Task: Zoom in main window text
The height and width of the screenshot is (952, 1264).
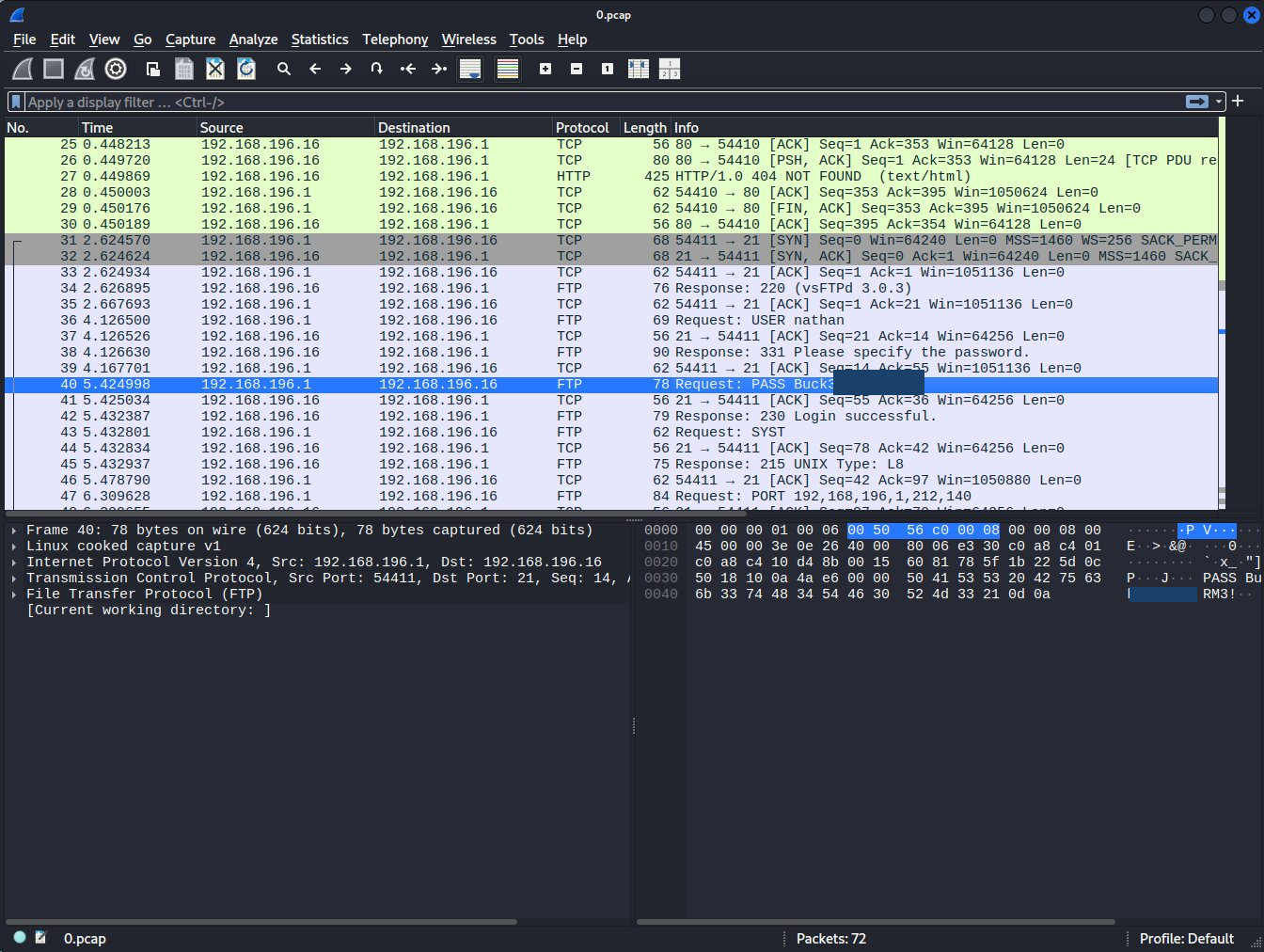Action: tap(545, 69)
